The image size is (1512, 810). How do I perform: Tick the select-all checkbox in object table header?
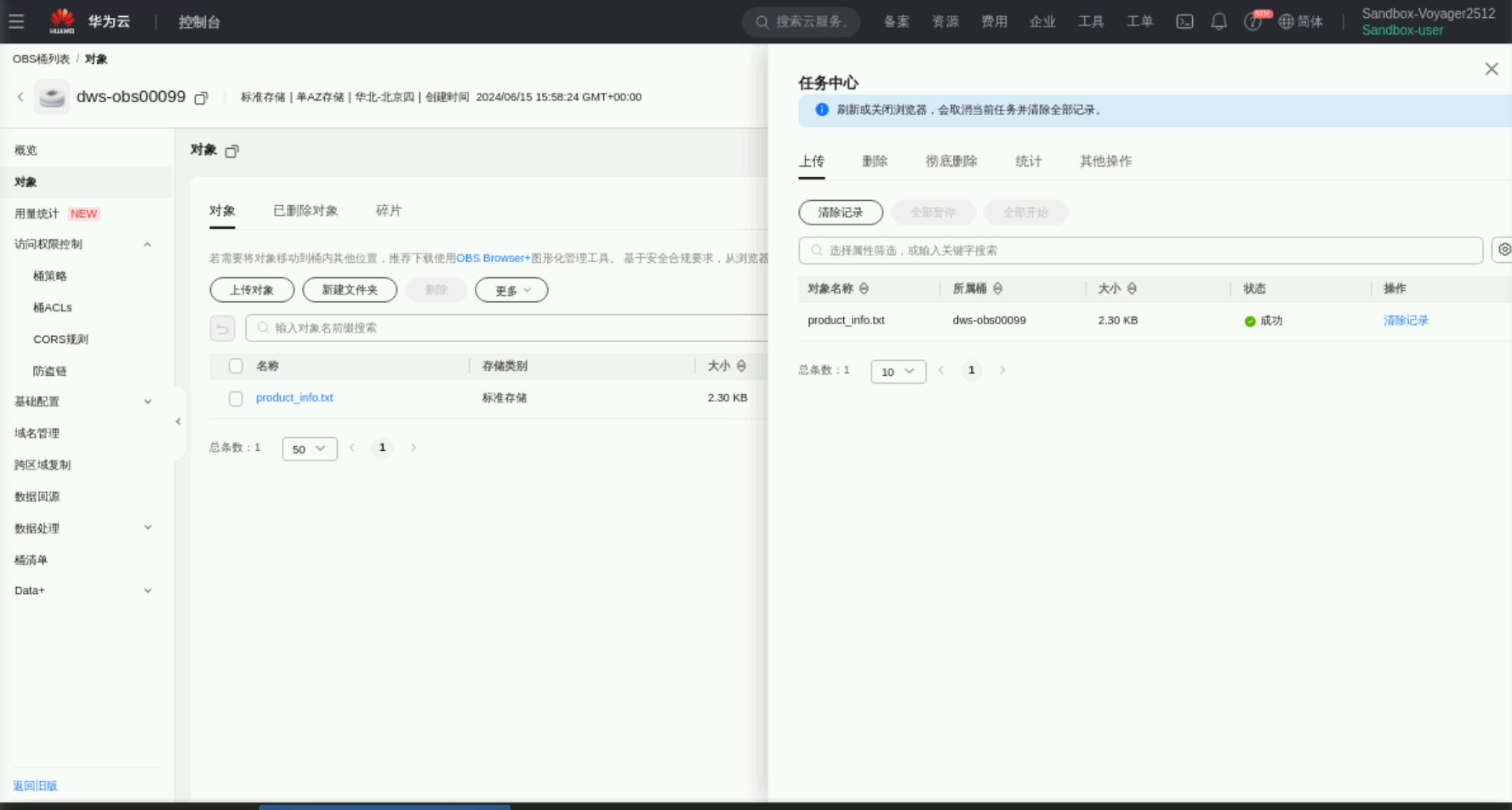pyautogui.click(x=236, y=366)
